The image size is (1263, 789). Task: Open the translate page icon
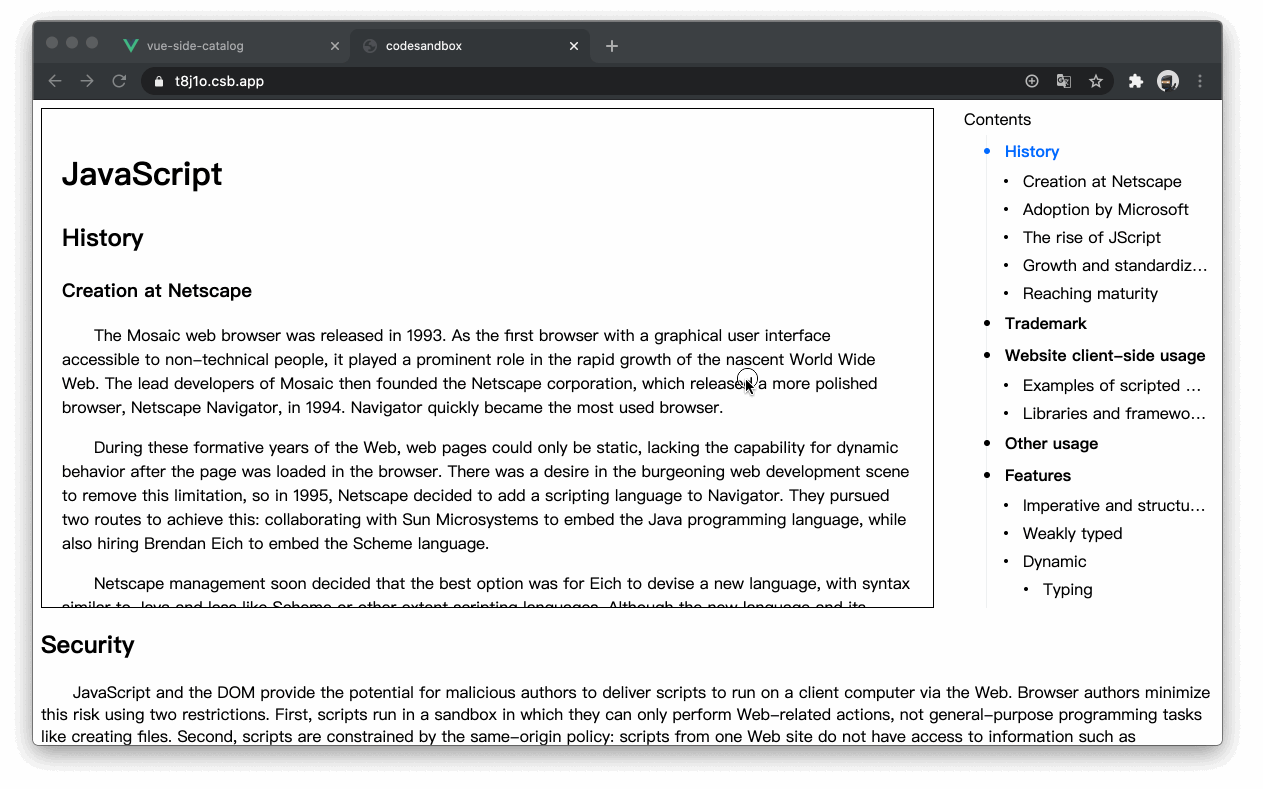point(1064,81)
